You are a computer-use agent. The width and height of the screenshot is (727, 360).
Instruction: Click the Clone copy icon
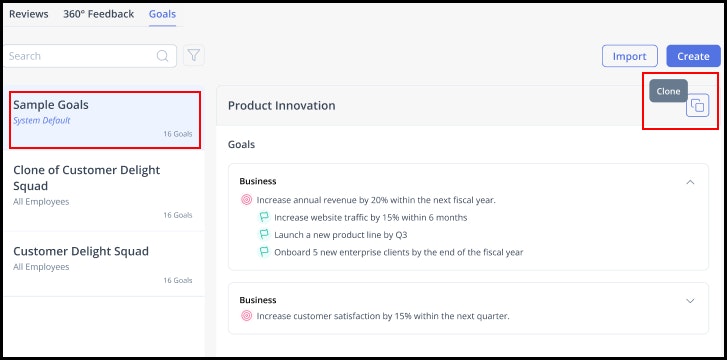(x=697, y=105)
